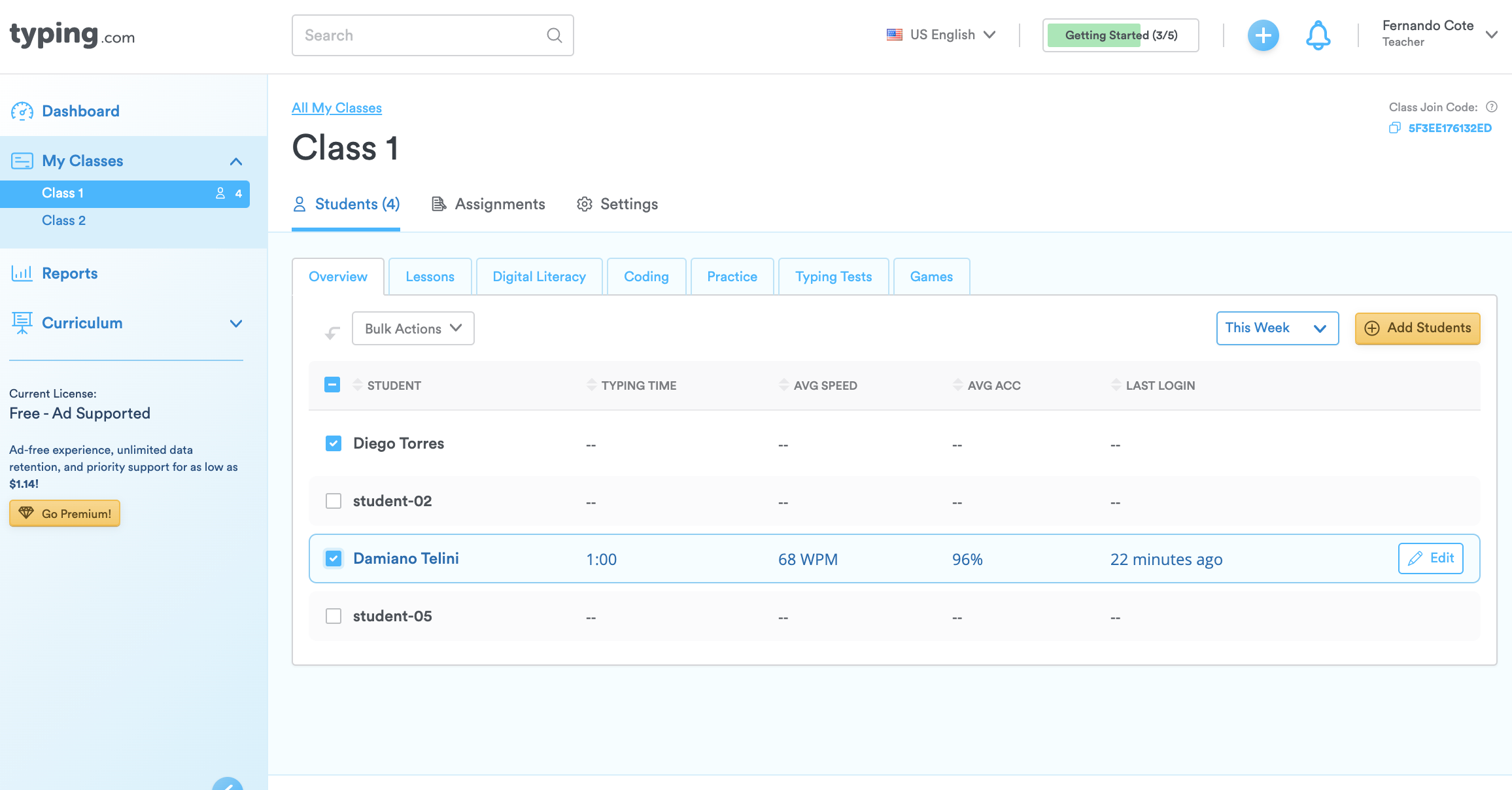Sort by the Typing Time column arrows

[x=591, y=385]
